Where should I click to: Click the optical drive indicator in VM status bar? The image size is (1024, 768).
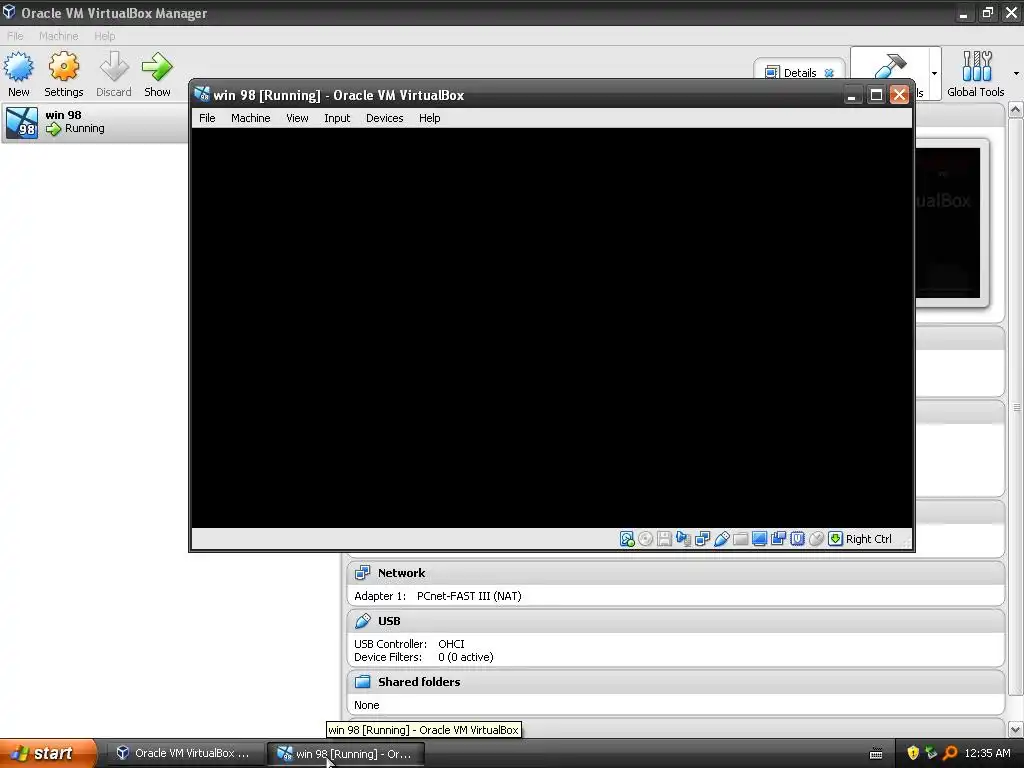tap(645, 539)
